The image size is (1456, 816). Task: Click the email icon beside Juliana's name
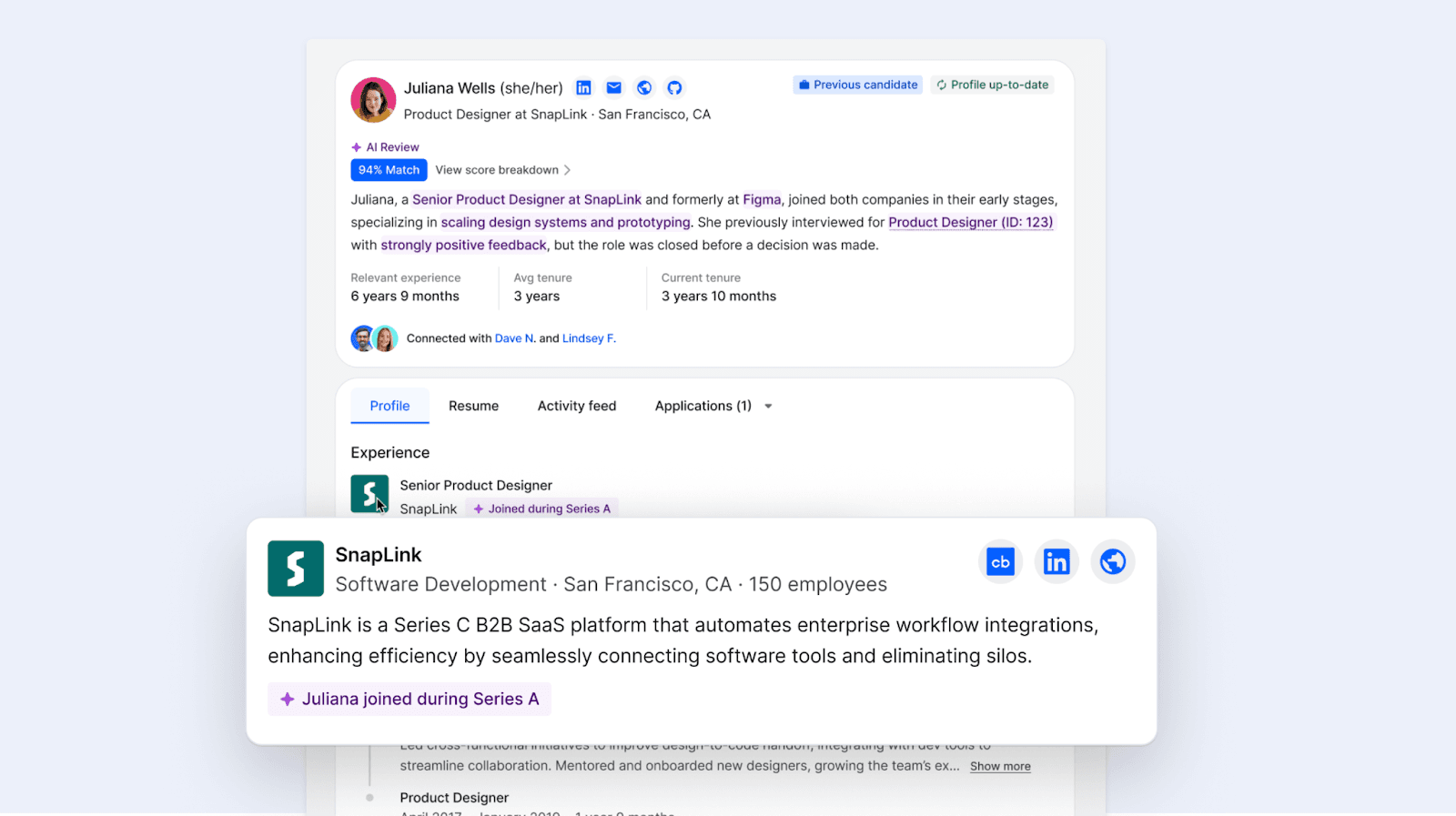pyautogui.click(x=614, y=88)
